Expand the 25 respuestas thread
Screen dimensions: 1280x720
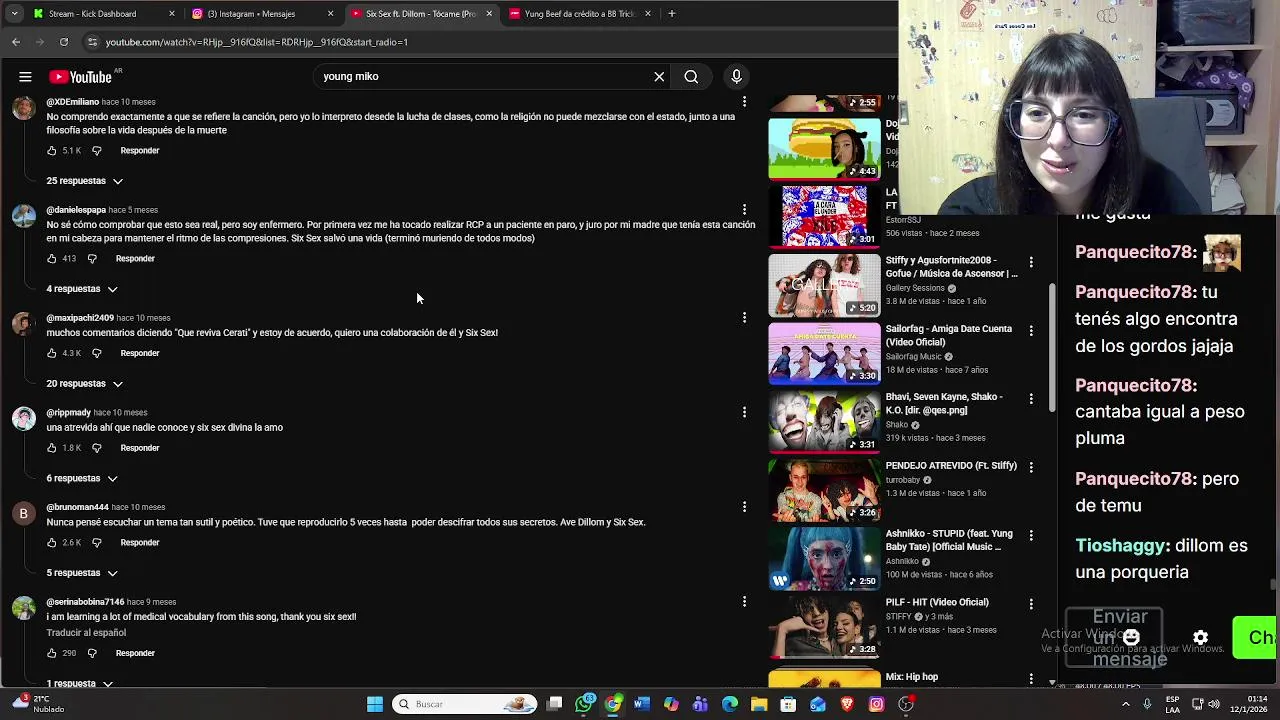(85, 181)
